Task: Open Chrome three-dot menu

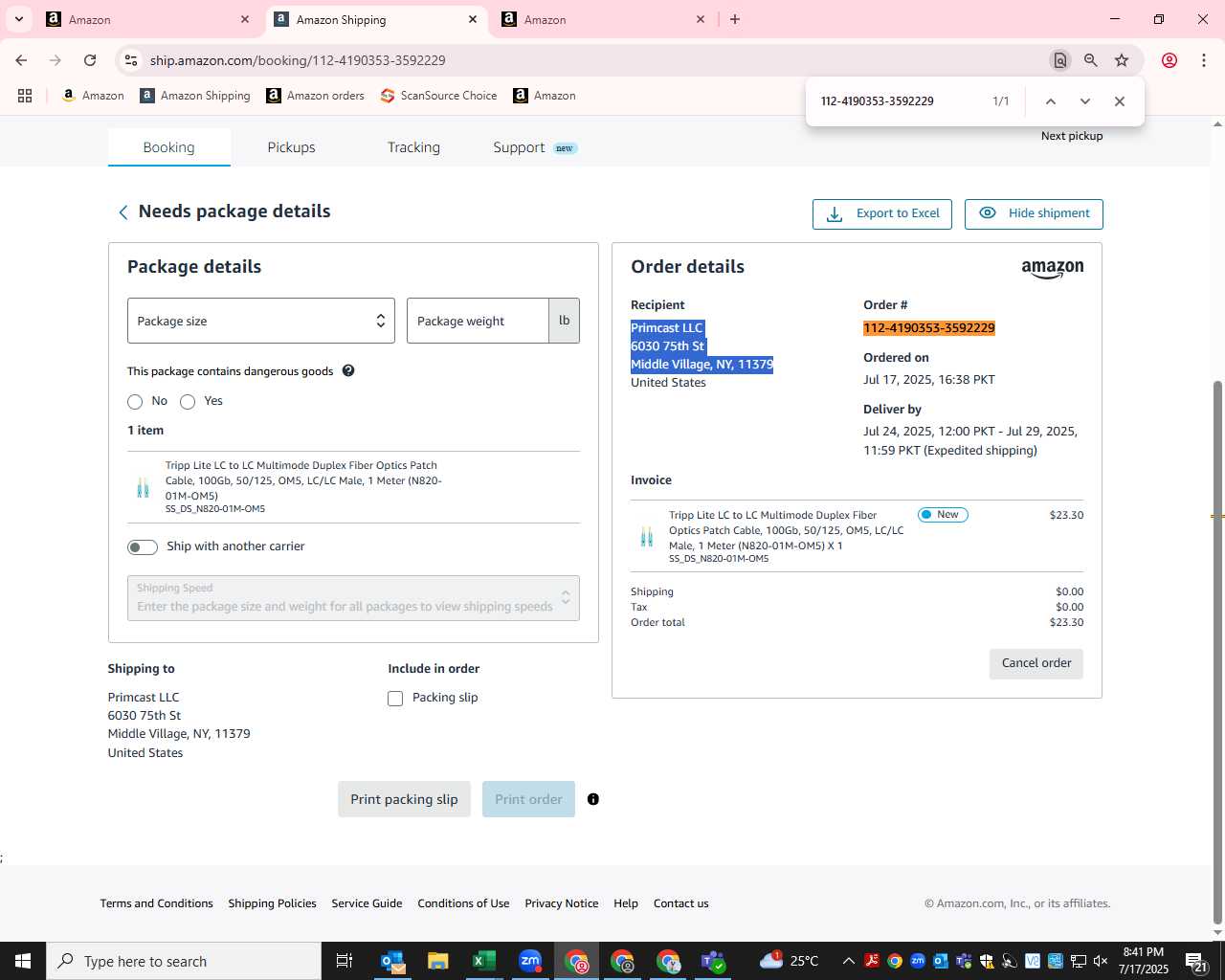Action: [x=1204, y=60]
